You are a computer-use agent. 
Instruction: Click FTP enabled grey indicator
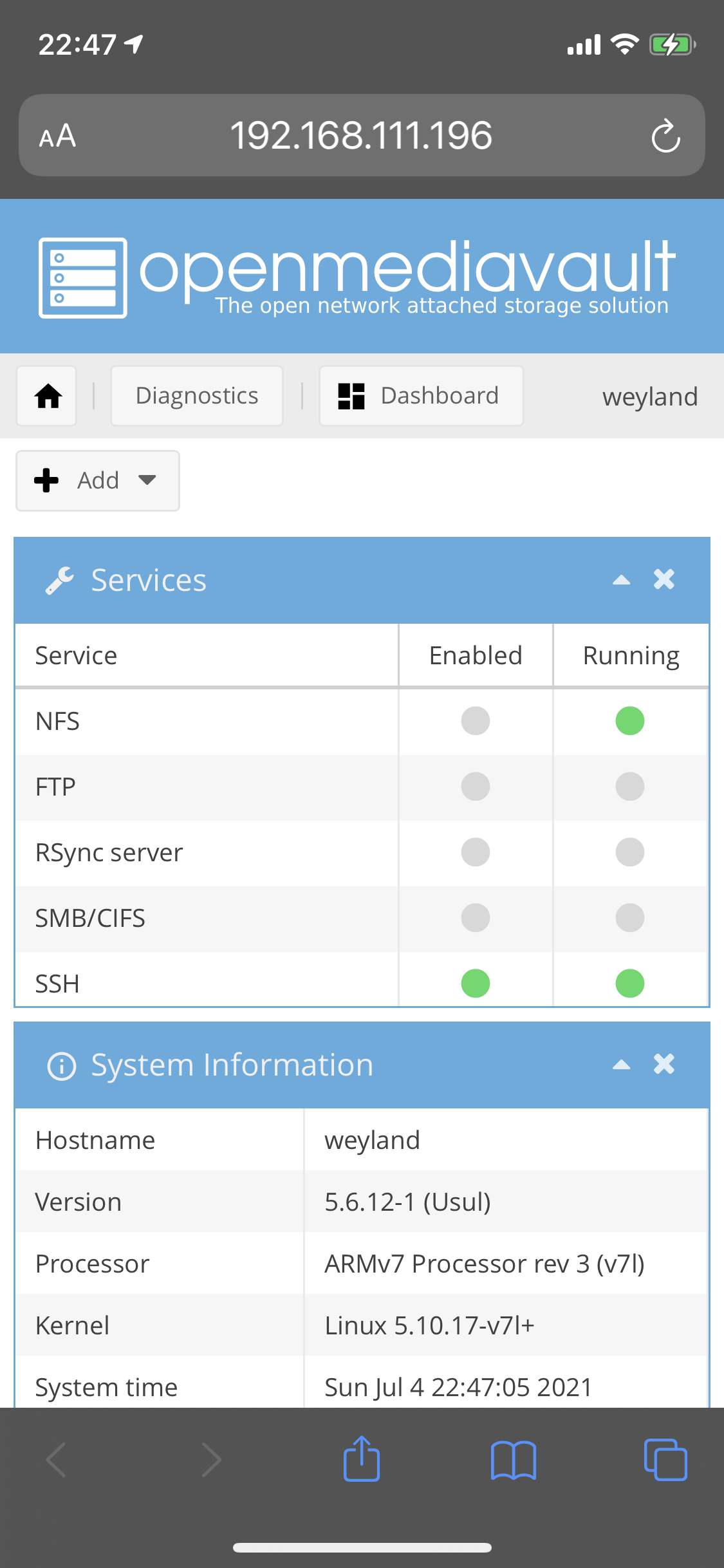pos(476,787)
